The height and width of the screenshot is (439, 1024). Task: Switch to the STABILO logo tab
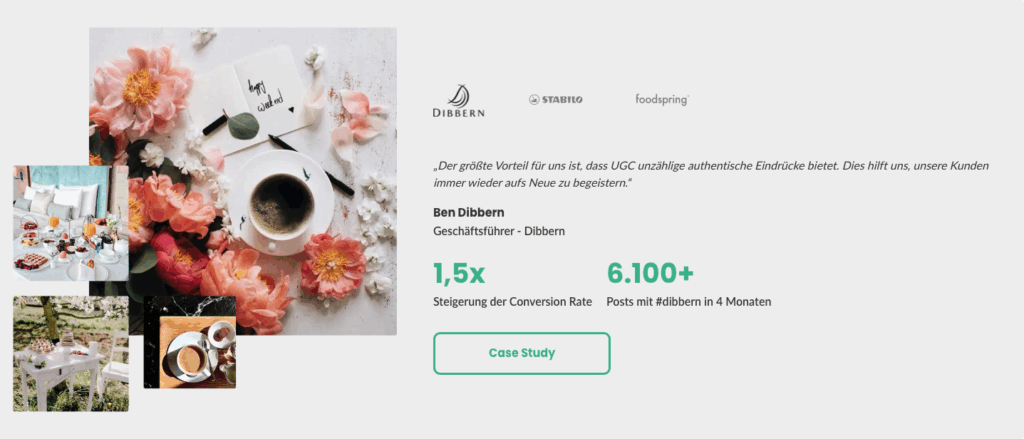[555, 100]
